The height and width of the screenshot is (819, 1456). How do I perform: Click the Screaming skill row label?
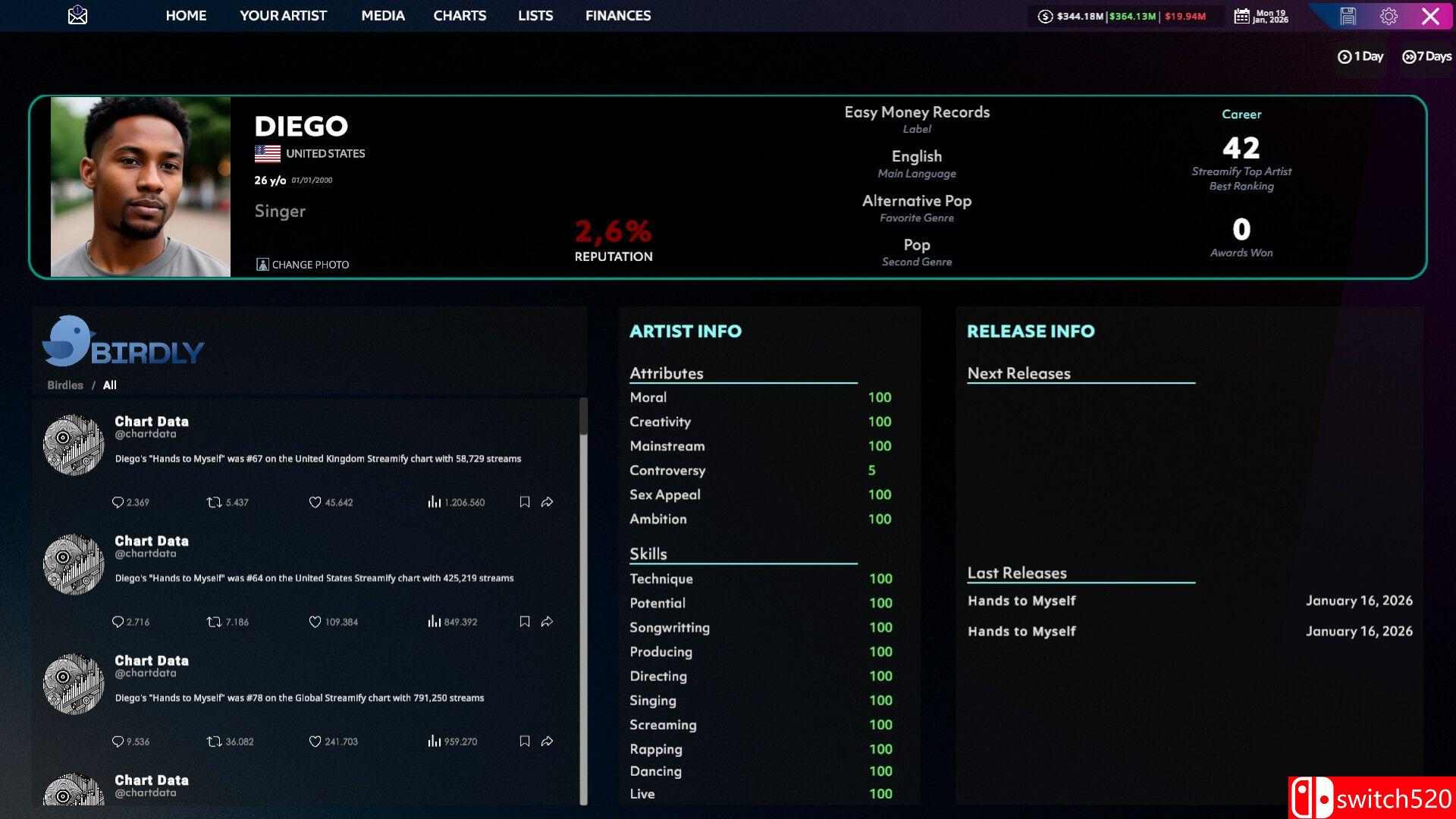coord(663,725)
